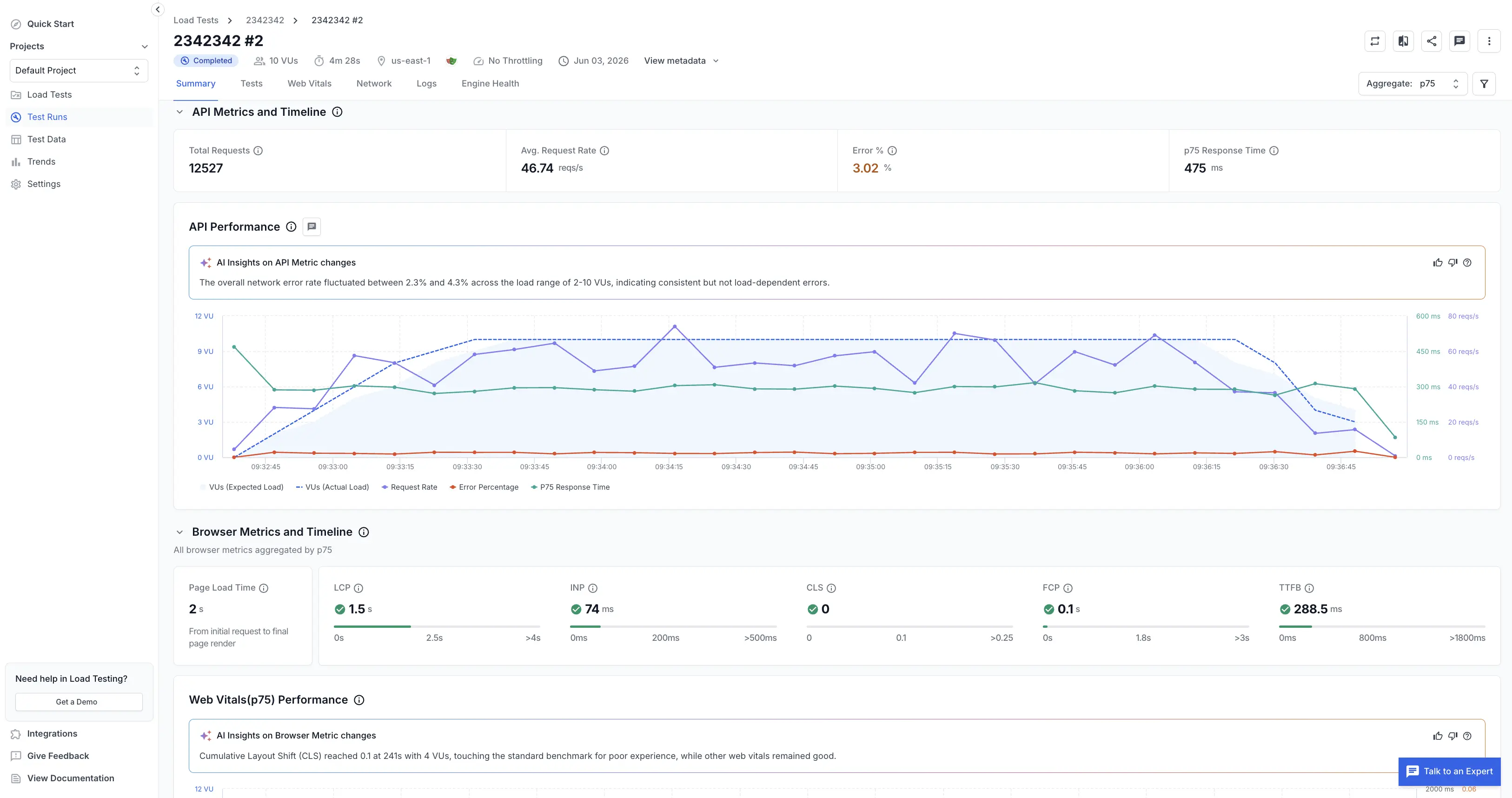Open the Aggregate p75 dropdown
This screenshot has height=798, width=1512.
(1412, 84)
